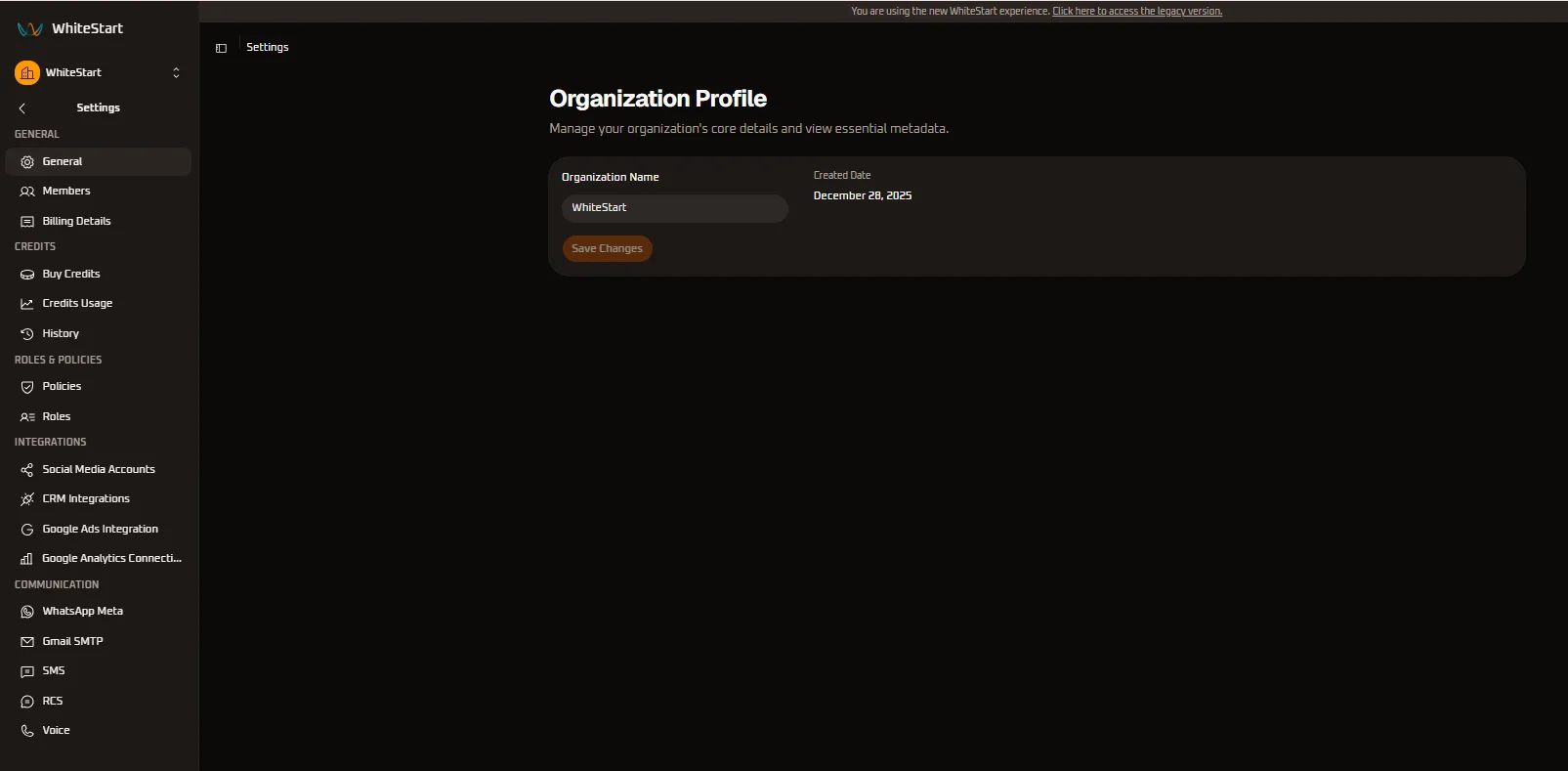Open the Policies menu item
The width and height of the screenshot is (1568, 771).
click(98, 386)
